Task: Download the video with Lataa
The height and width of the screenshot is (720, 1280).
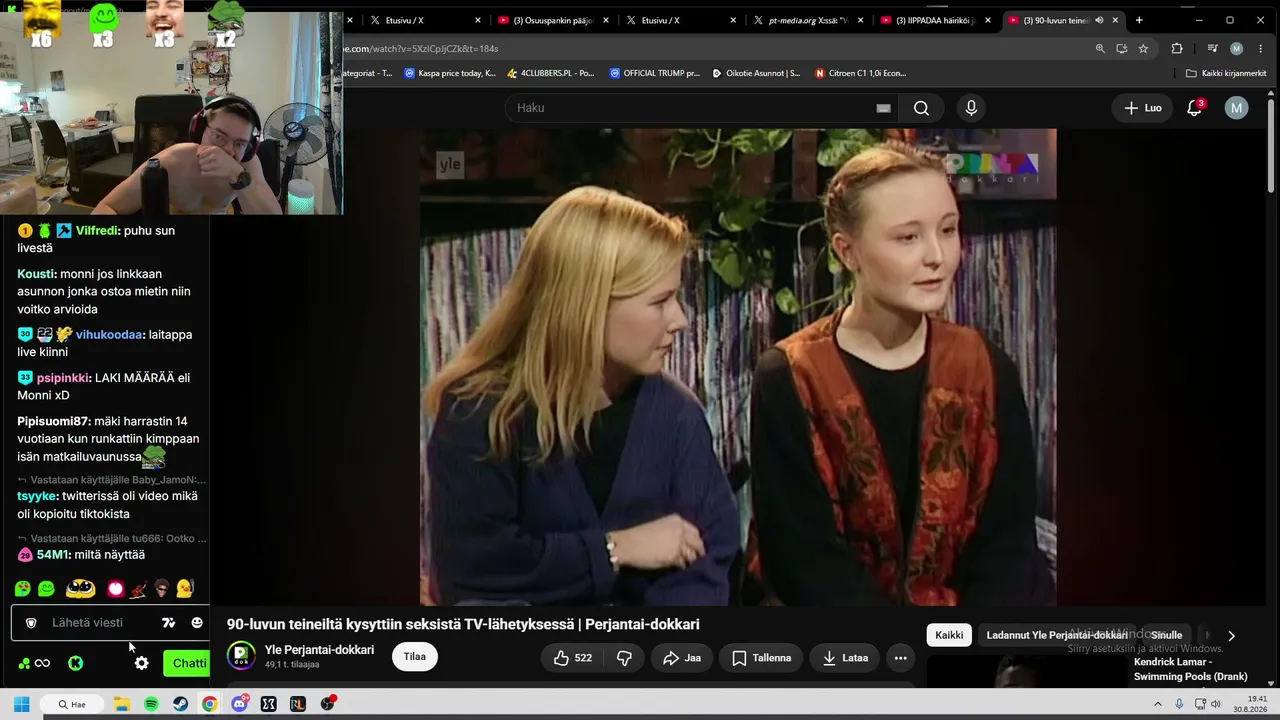Action: pyautogui.click(x=845, y=658)
